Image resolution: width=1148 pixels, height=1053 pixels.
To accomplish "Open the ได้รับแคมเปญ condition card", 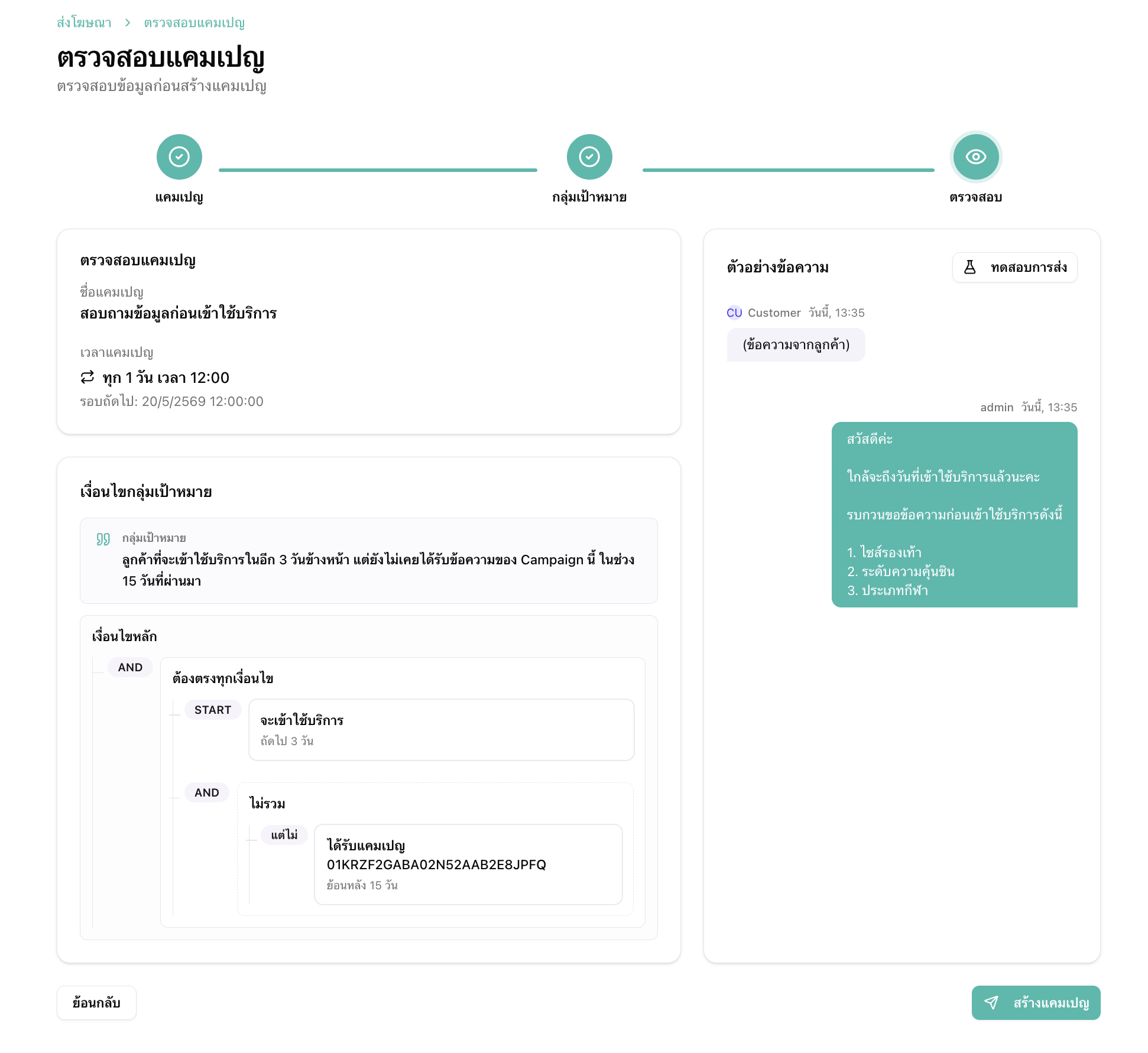I will 468,864.
